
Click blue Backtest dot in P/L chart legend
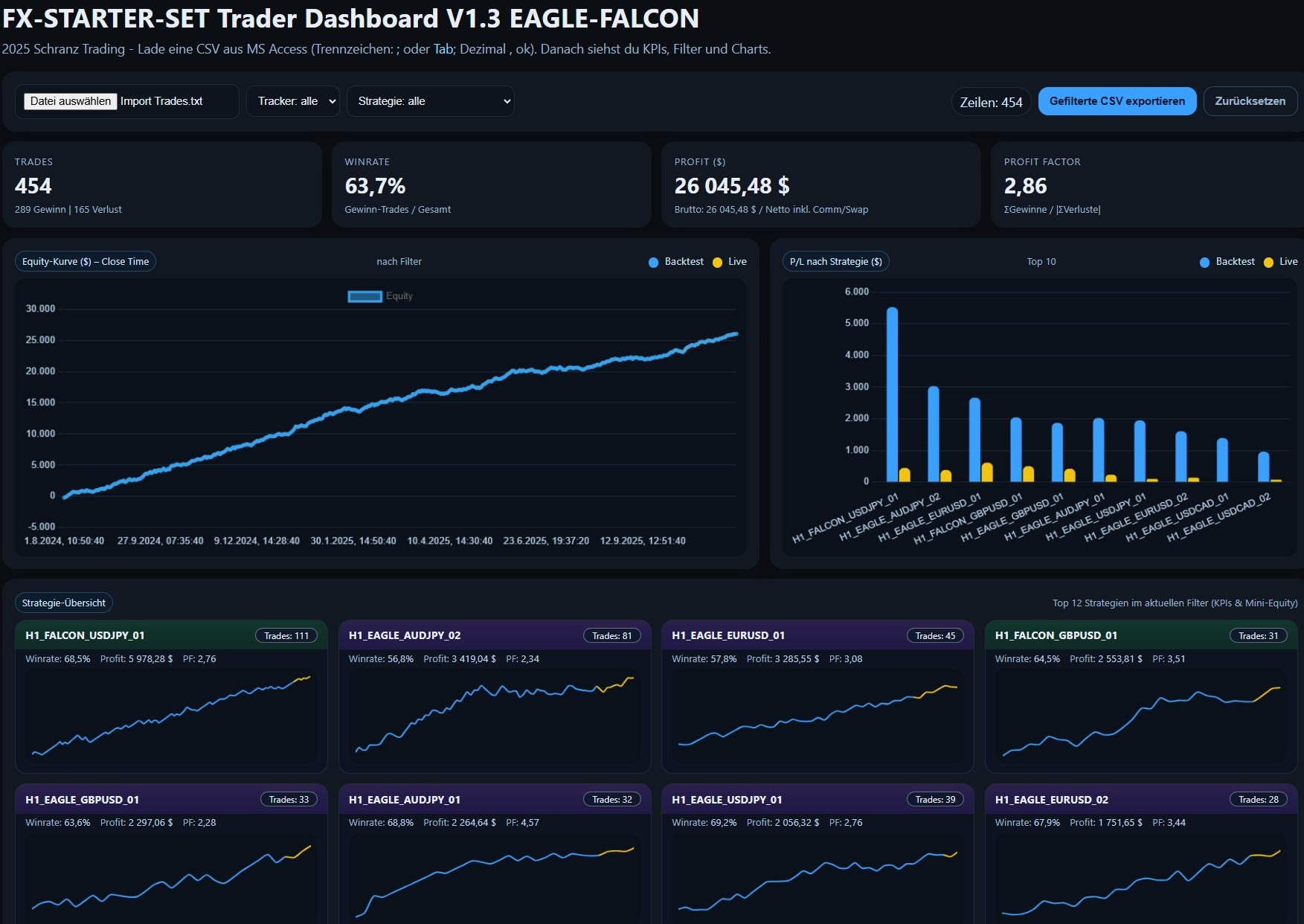pos(1204,262)
